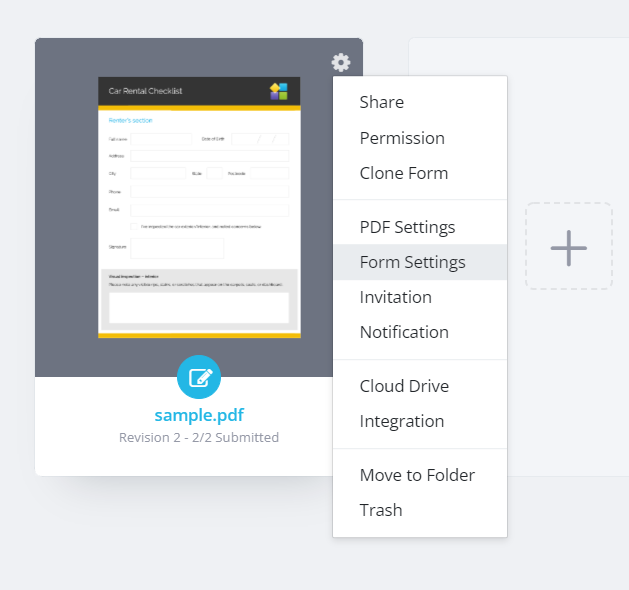Click Invitation in the dropdown menu
This screenshot has width=629, height=590.
pos(396,297)
